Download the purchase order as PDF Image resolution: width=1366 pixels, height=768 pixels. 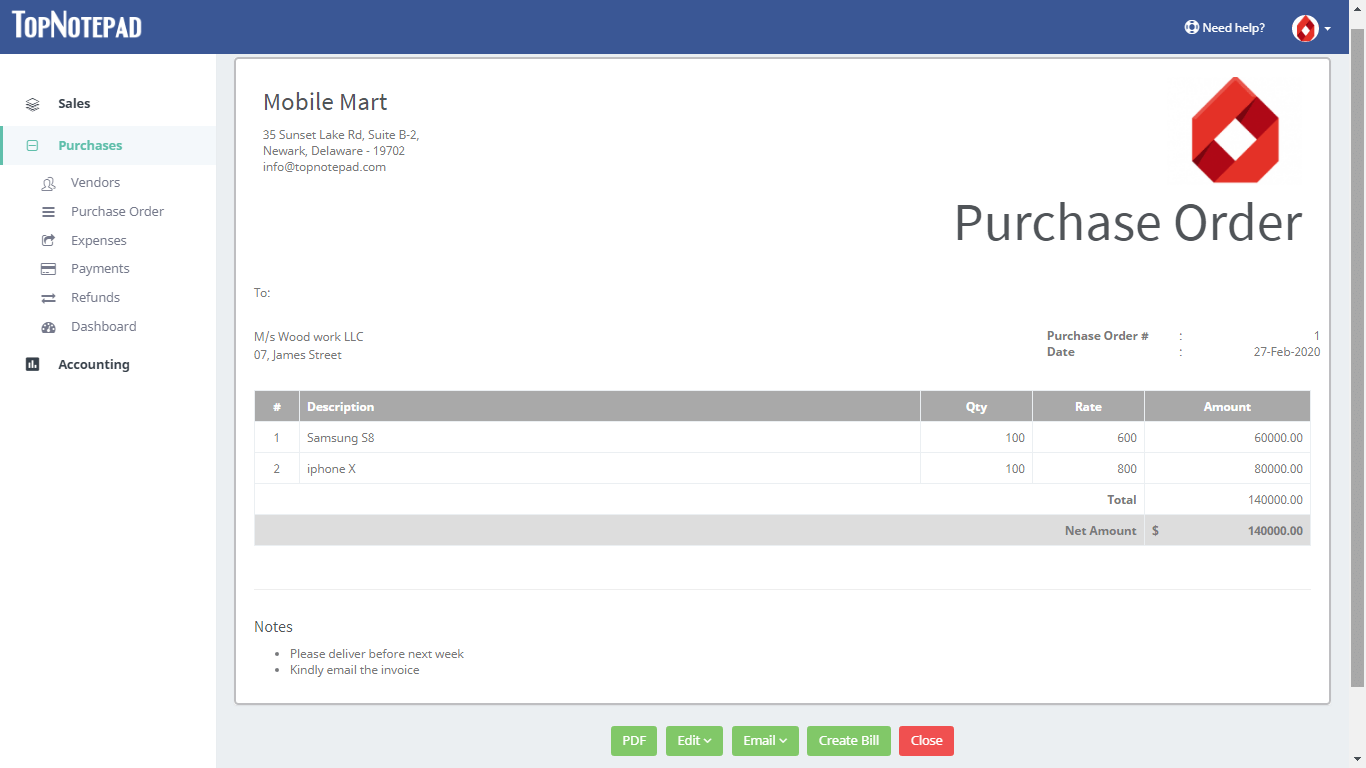click(634, 741)
